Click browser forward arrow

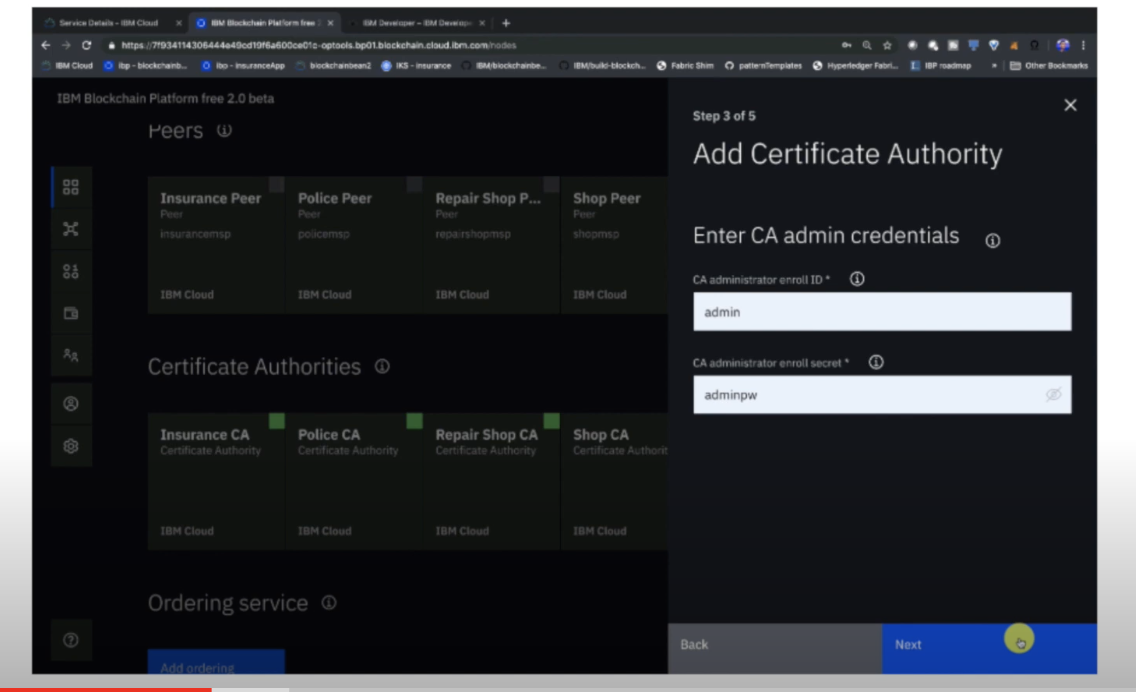pyautogui.click(x=66, y=45)
